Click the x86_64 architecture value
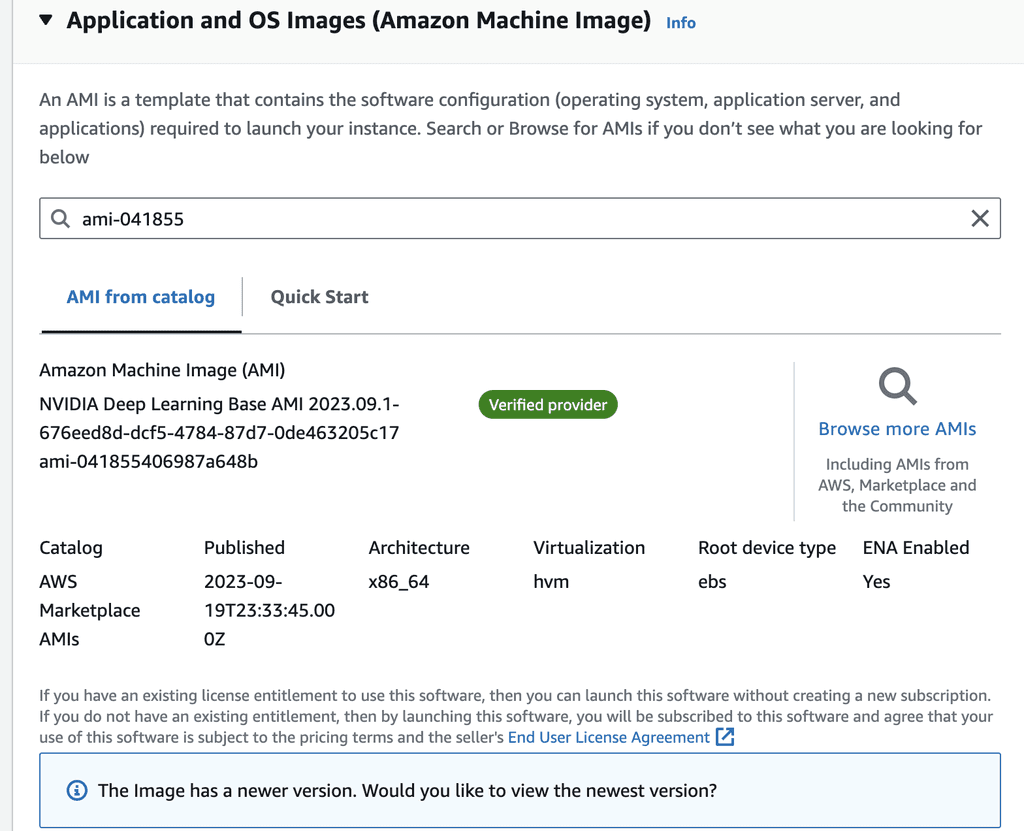The width and height of the screenshot is (1024, 831). point(397,581)
